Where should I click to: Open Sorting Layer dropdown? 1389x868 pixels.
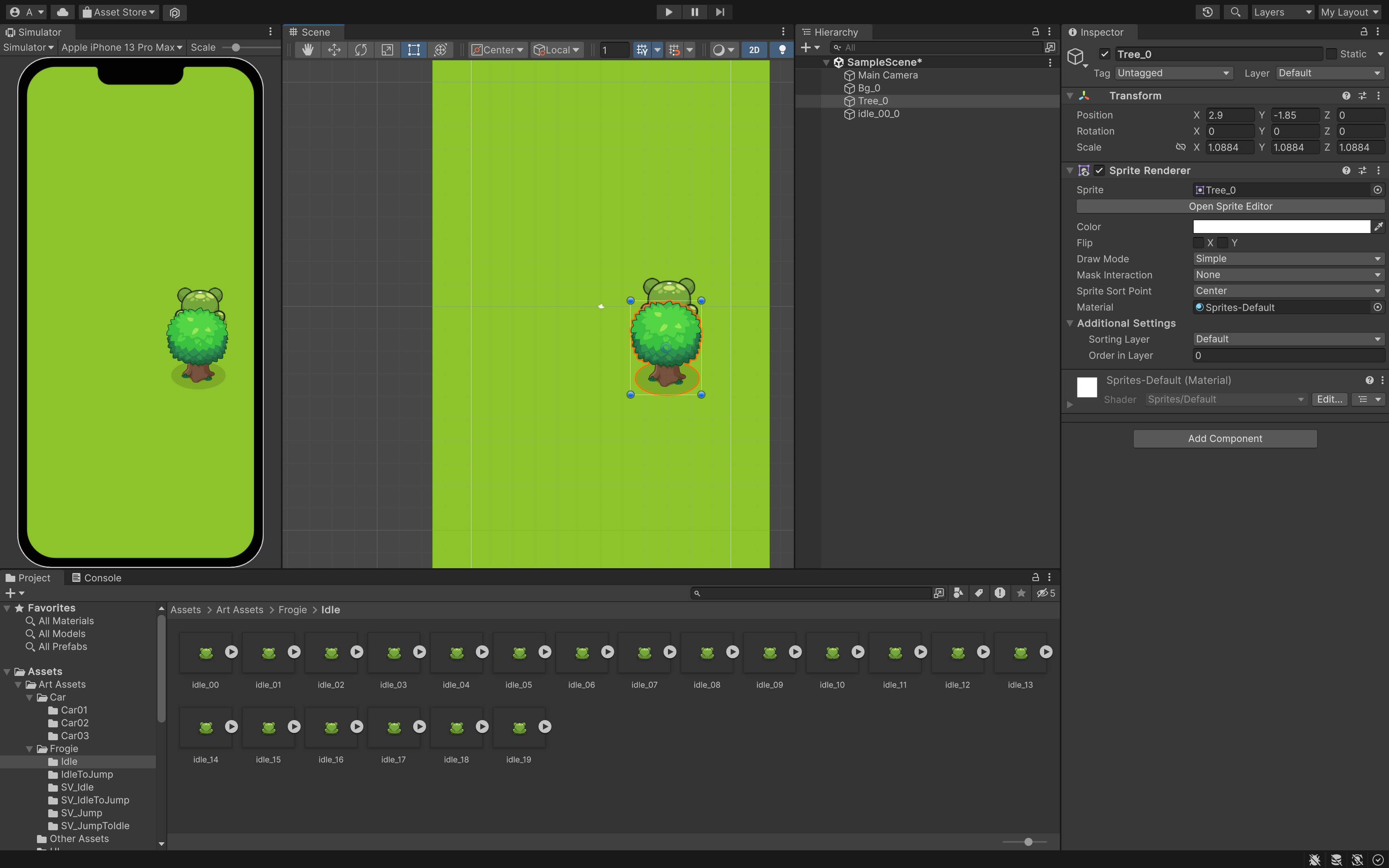click(1288, 339)
